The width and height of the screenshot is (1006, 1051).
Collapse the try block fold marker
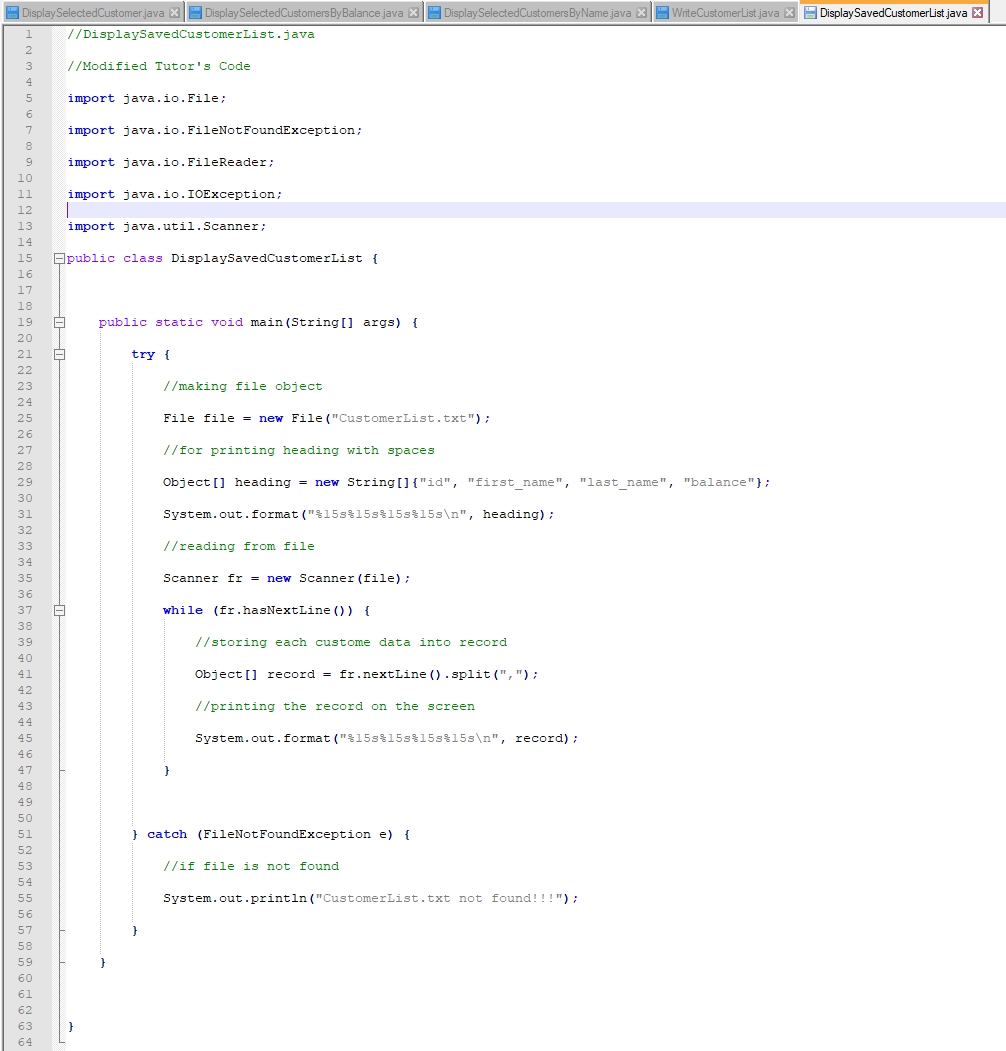(x=59, y=354)
